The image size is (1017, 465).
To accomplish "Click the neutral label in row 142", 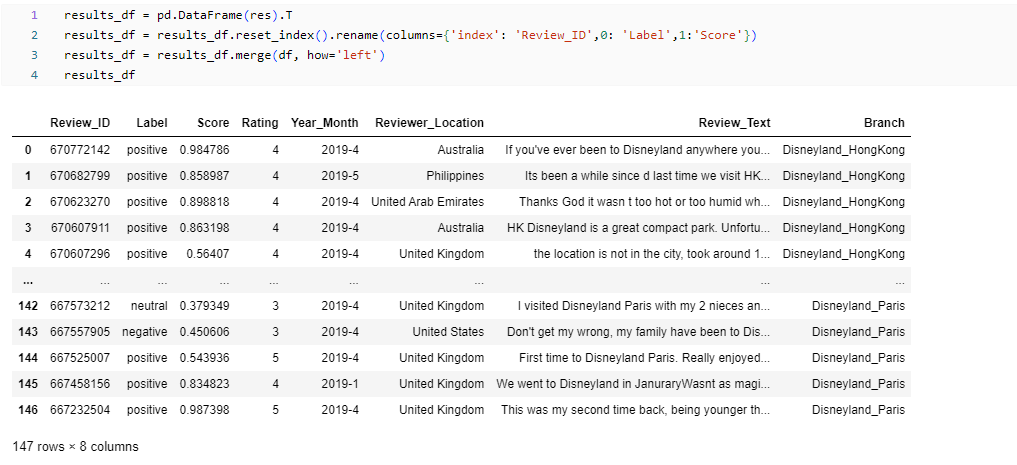I will click(x=149, y=305).
